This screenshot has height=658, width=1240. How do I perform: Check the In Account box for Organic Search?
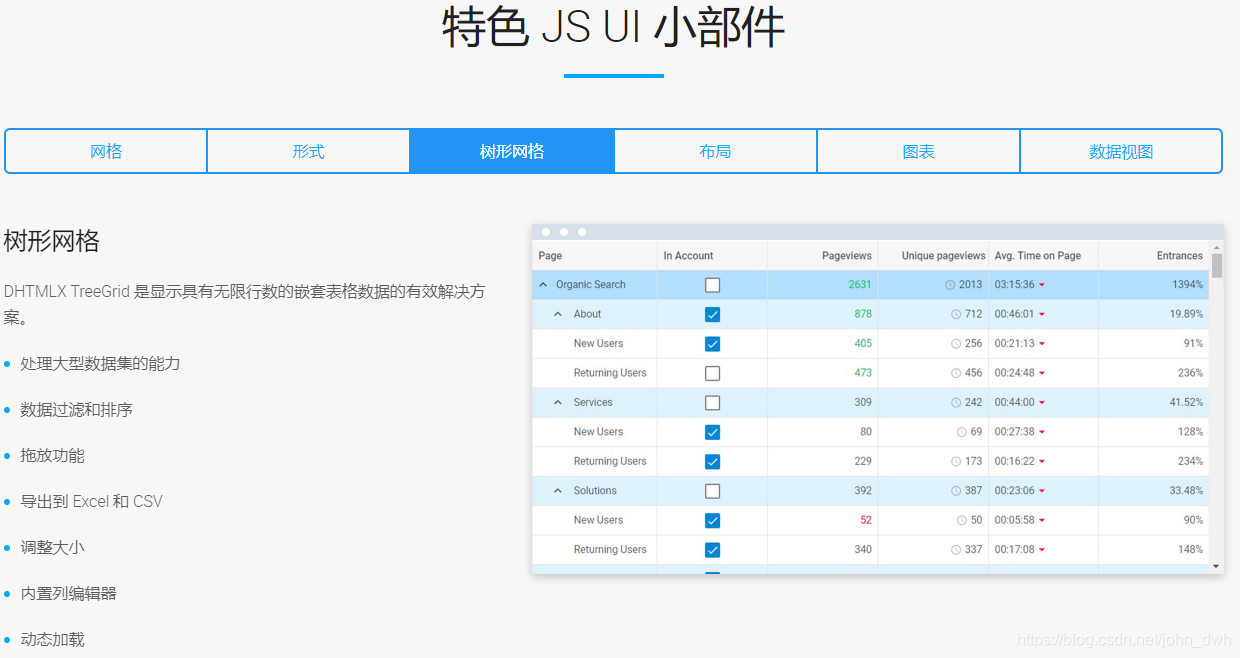tap(712, 284)
